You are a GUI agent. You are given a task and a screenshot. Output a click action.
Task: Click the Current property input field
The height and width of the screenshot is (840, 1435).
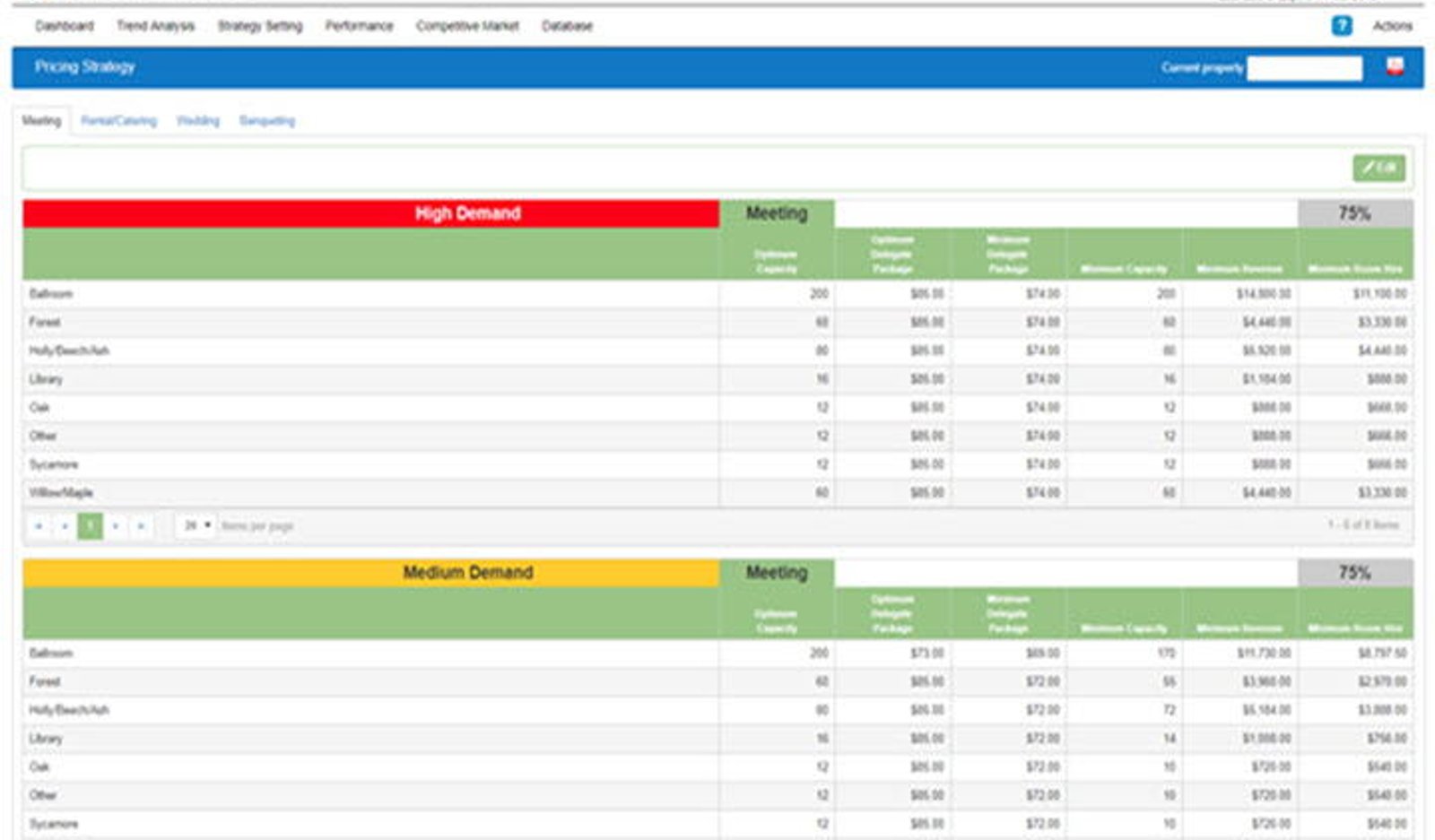tap(1305, 68)
